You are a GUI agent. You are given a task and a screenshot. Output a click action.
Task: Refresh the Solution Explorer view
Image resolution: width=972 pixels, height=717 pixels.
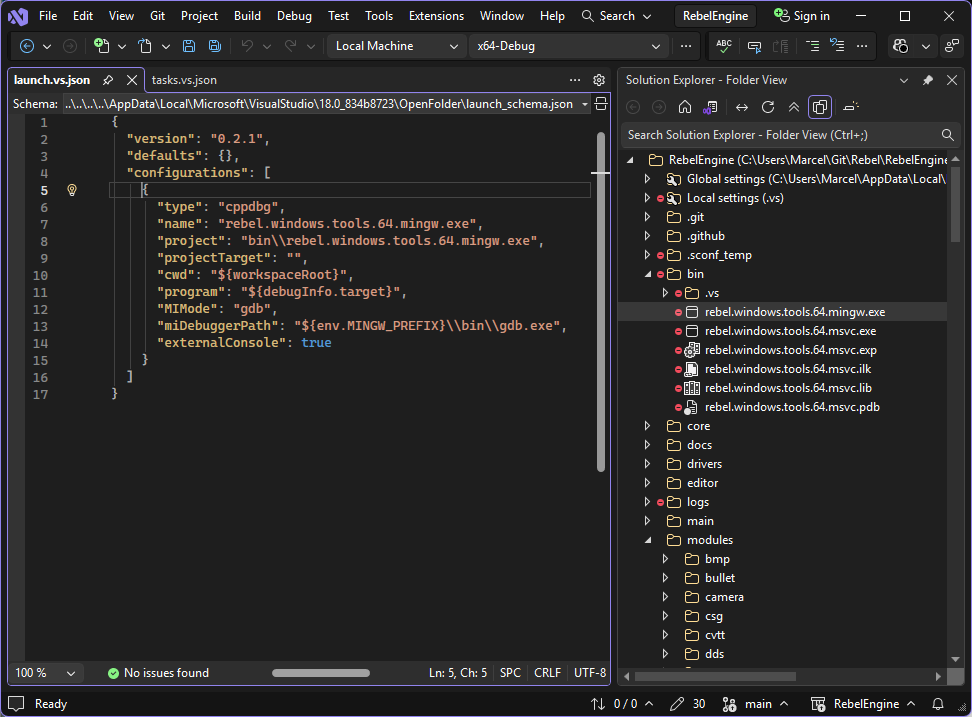pos(767,107)
